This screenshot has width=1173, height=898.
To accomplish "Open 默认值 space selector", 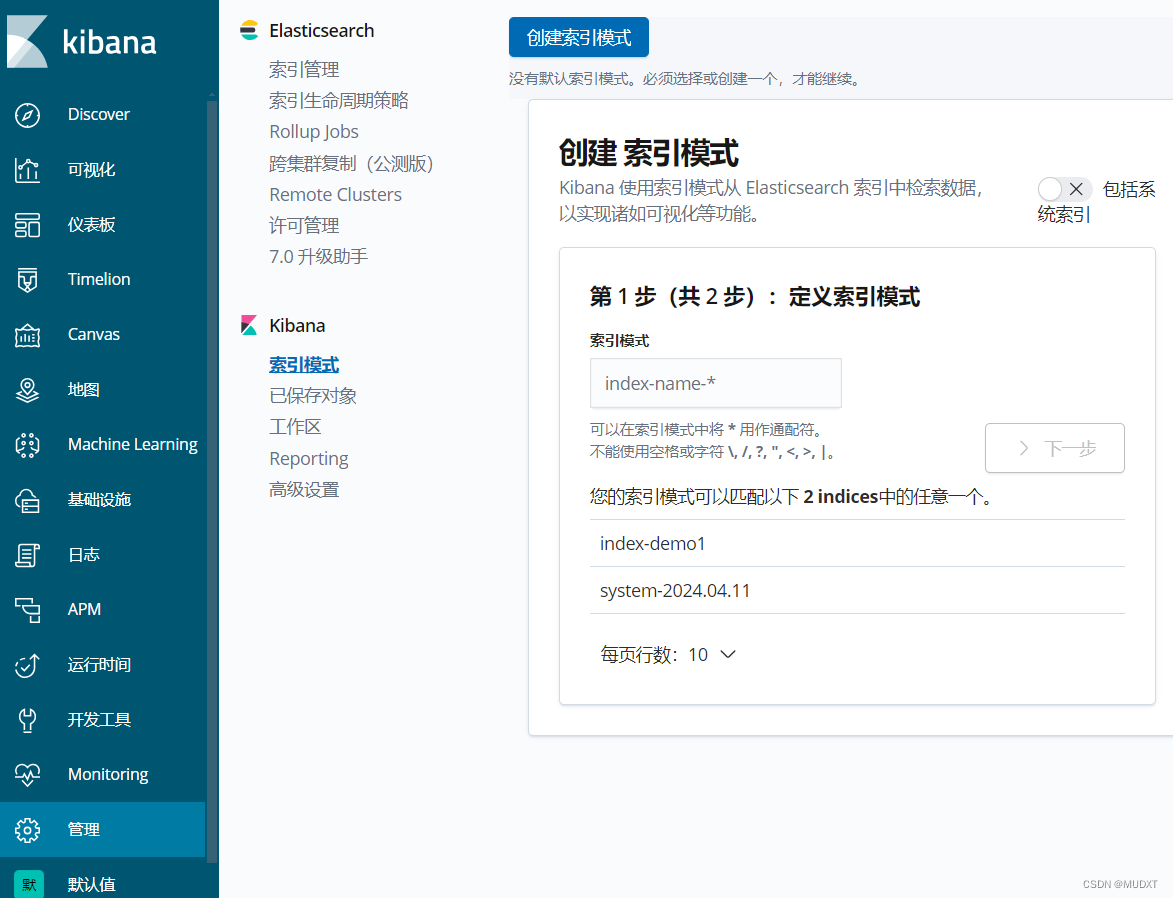I will tap(91, 885).
